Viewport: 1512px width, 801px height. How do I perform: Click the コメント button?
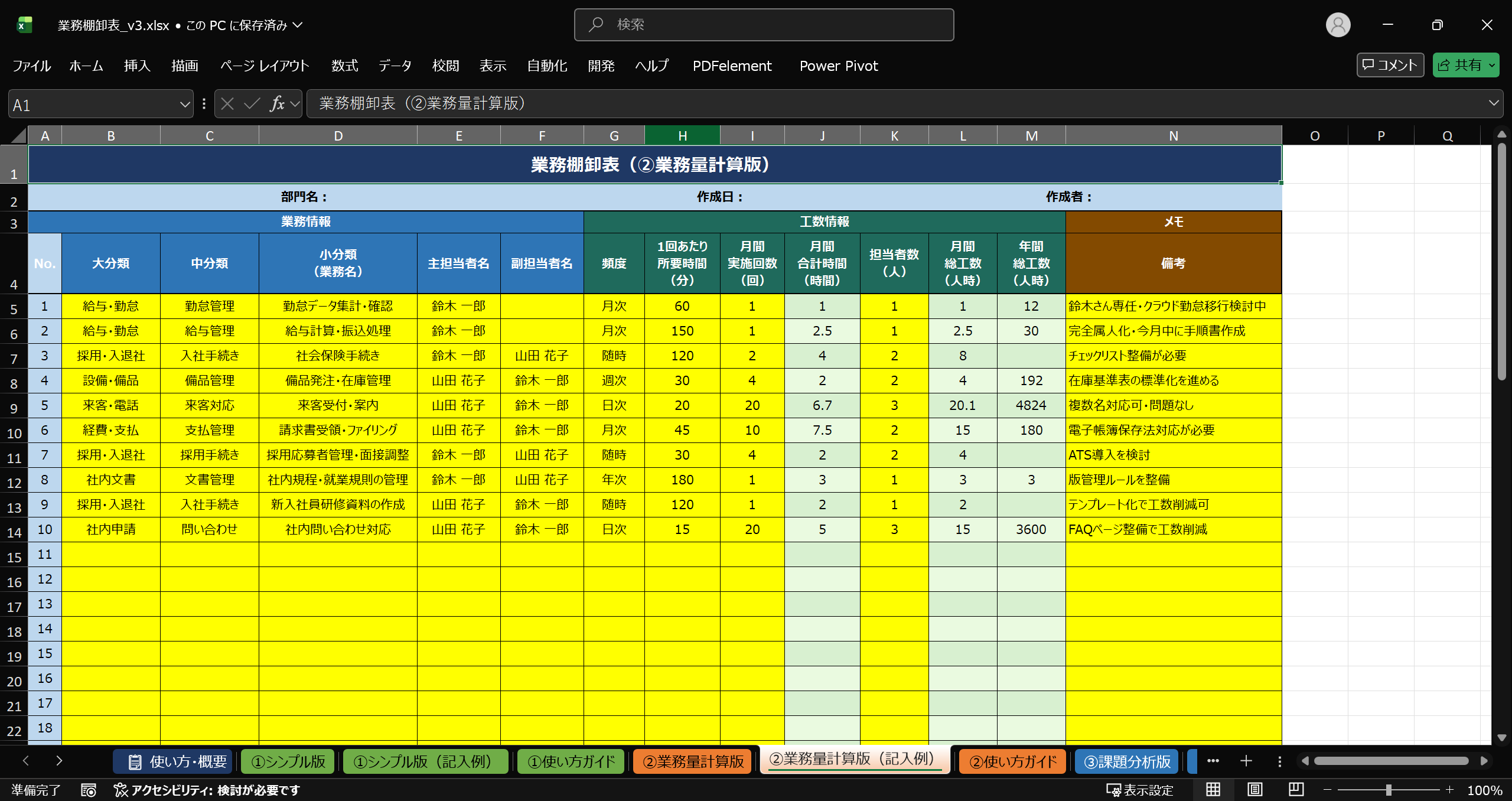coord(1390,65)
